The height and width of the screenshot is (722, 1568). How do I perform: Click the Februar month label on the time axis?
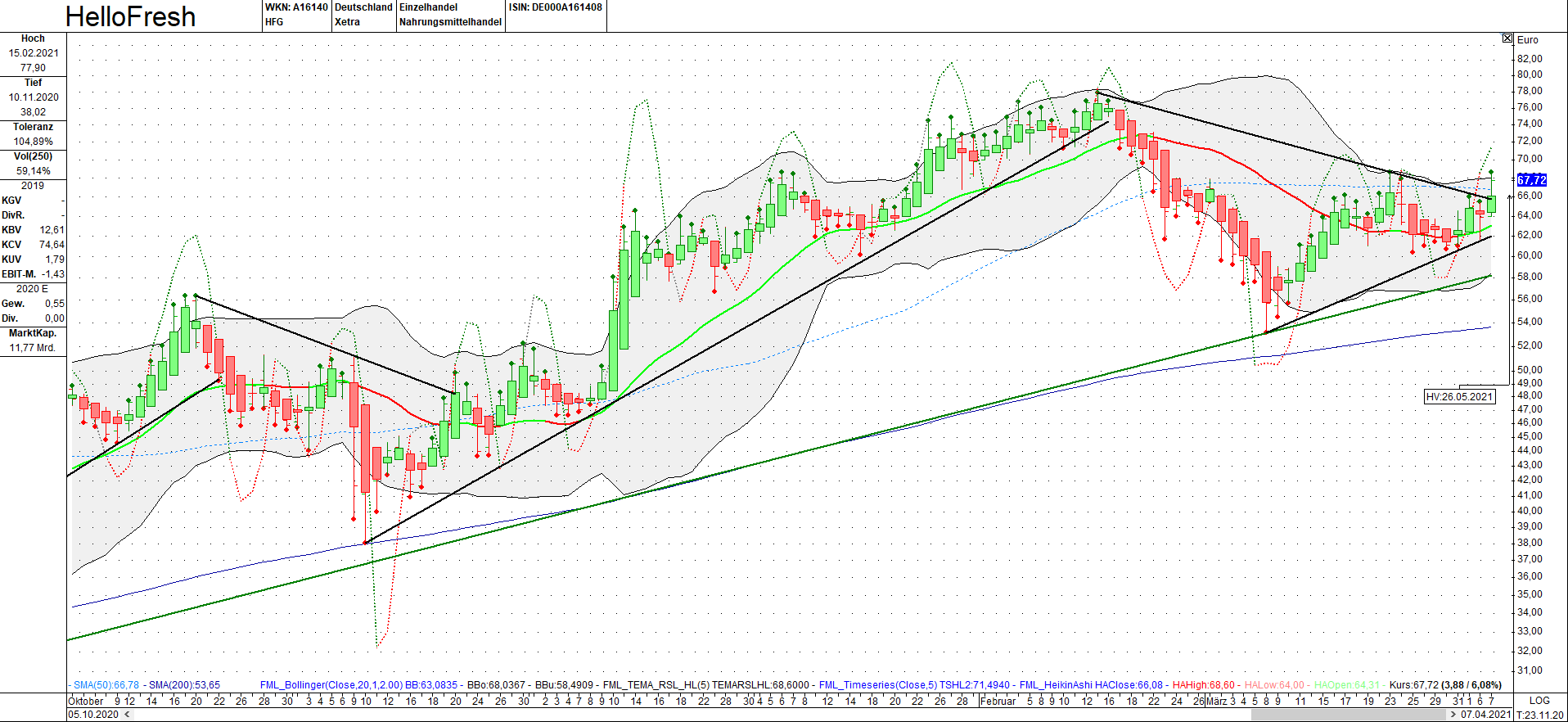[x=998, y=701]
